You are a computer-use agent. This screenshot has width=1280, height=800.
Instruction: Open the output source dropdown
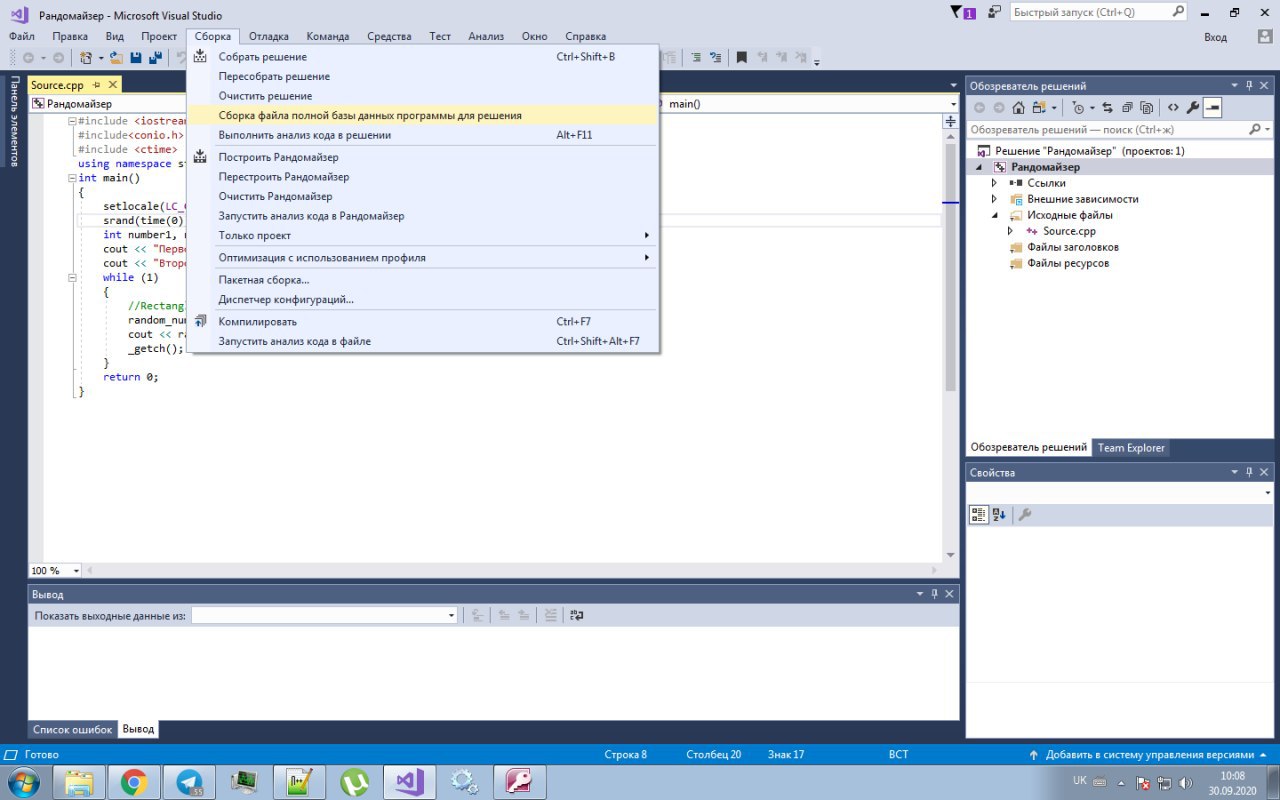452,616
